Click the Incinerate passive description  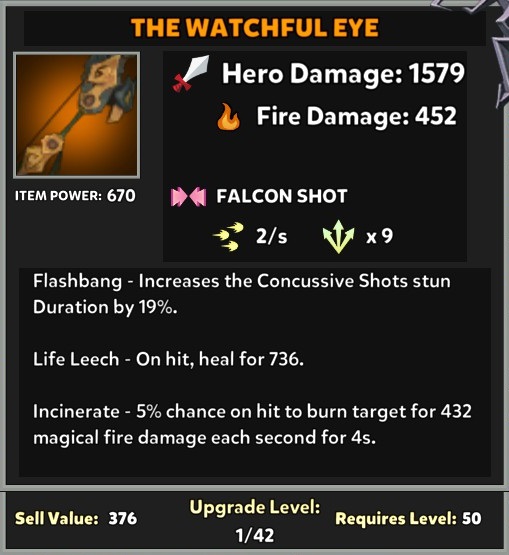pos(252,424)
